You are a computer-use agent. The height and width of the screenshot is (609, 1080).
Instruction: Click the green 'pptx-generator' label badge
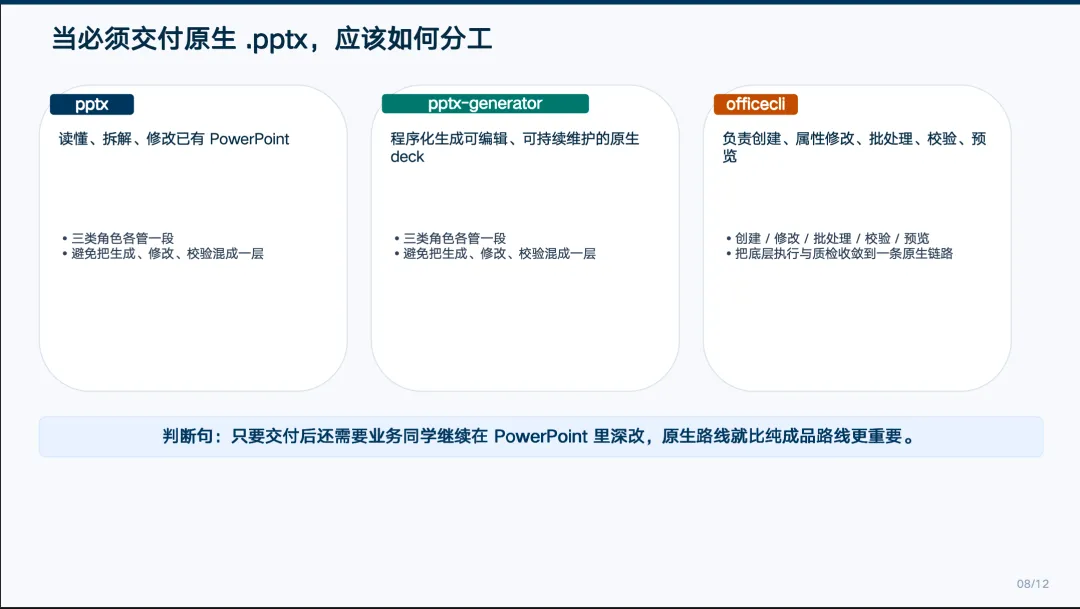pyautogui.click(x=485, y=103)
